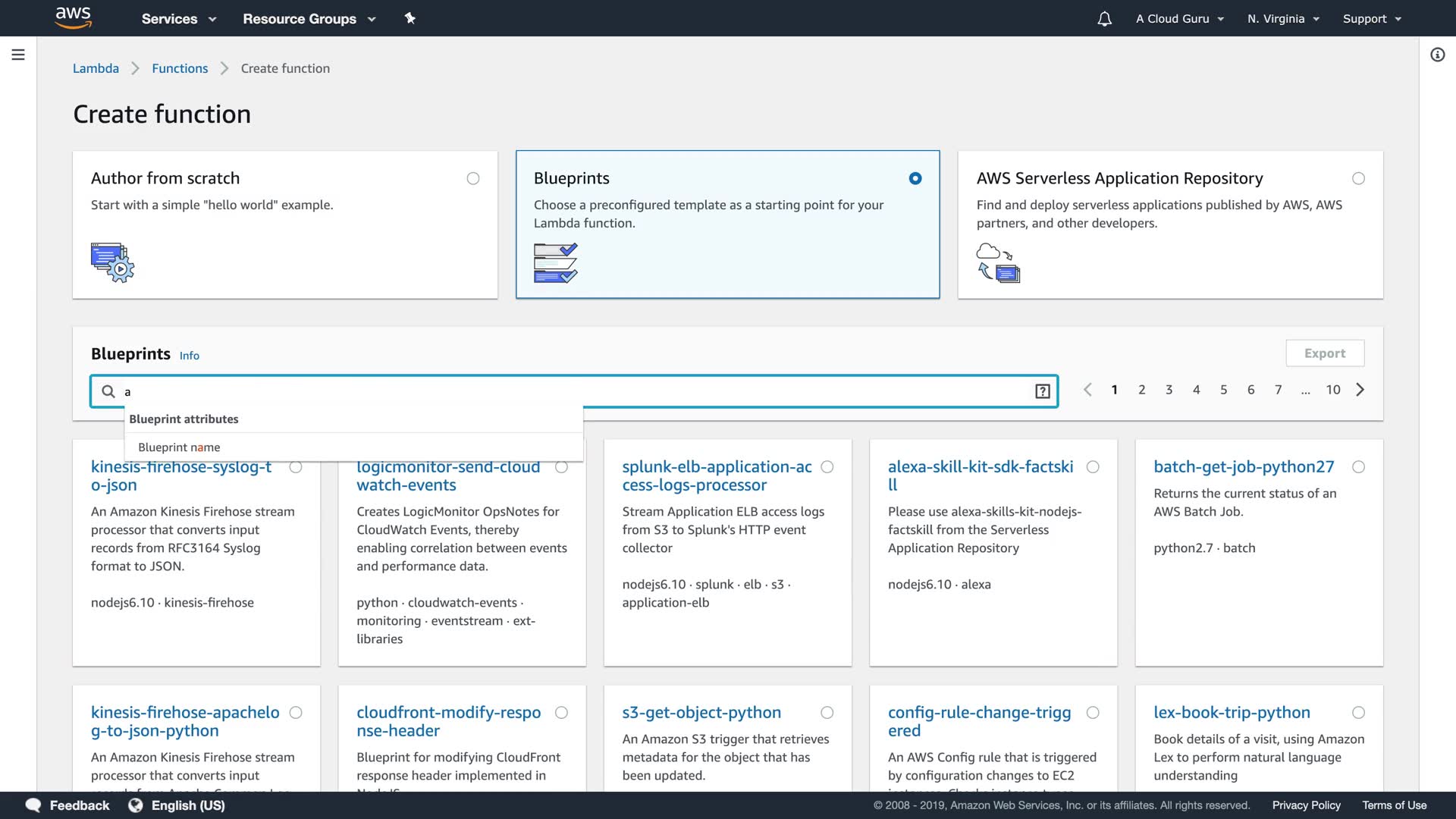Screen dimensions: 1456x819
Task: Open the Resource Groups dropdown
Action: (309, 19)
